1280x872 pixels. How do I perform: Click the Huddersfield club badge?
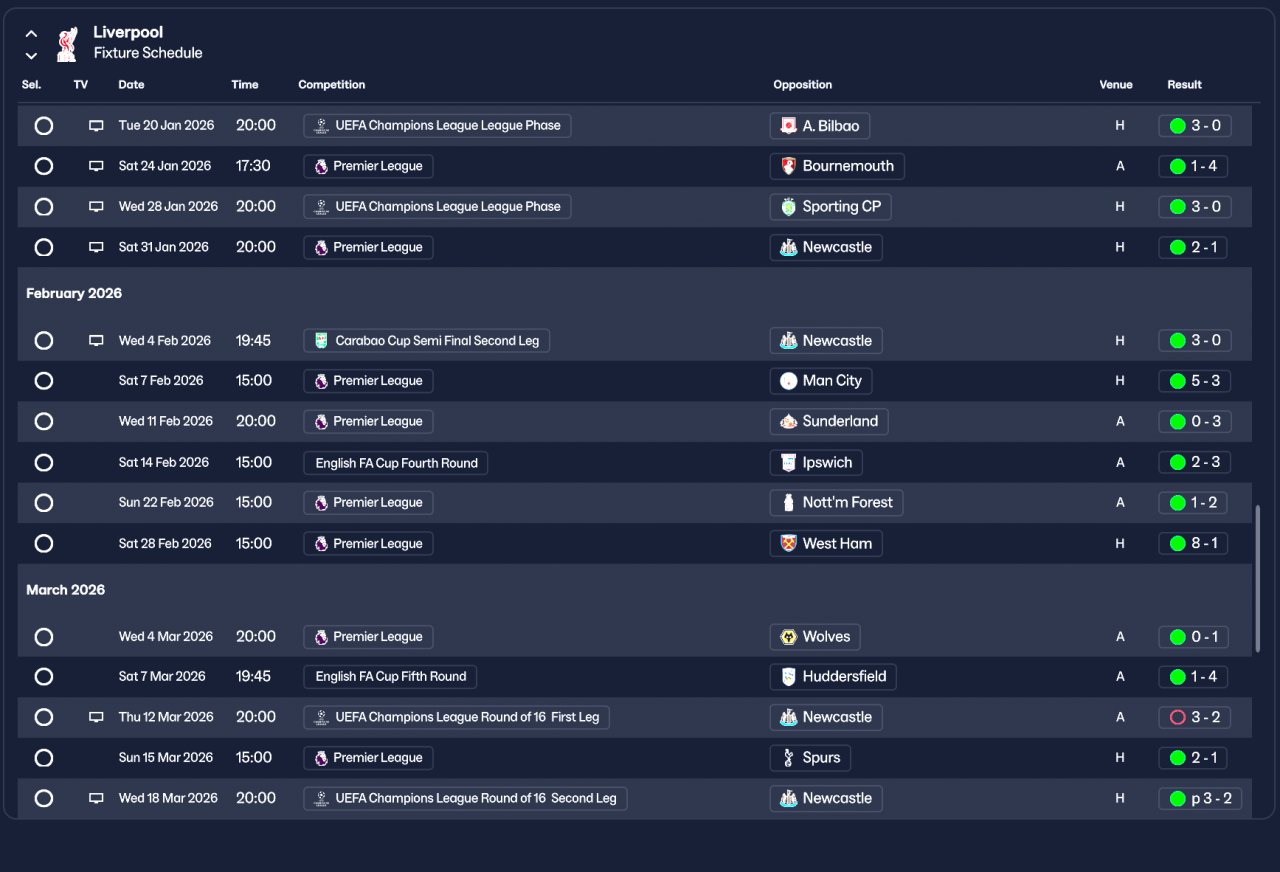point(788,677)
